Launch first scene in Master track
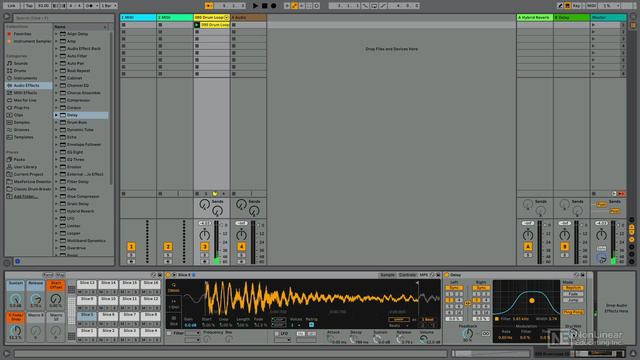Image resolution: width=640 pixels, height=360 pixels. [593, 25]
